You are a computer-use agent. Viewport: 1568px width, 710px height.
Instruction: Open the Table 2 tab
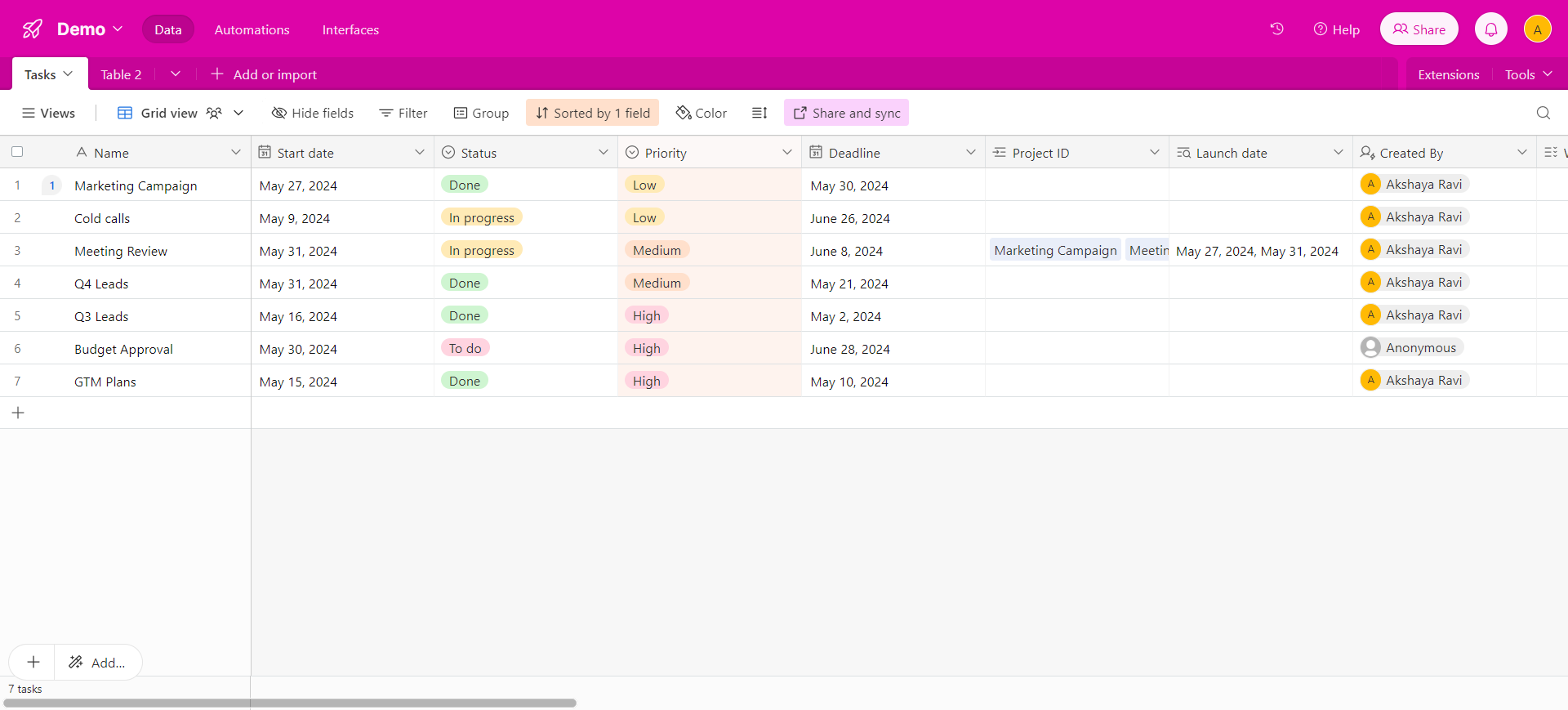point(121,74)
